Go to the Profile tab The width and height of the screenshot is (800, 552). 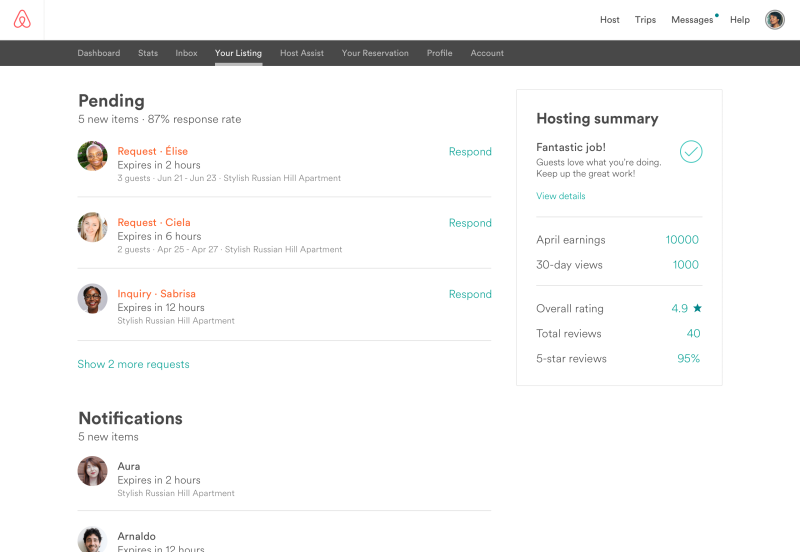click(439, 53)
